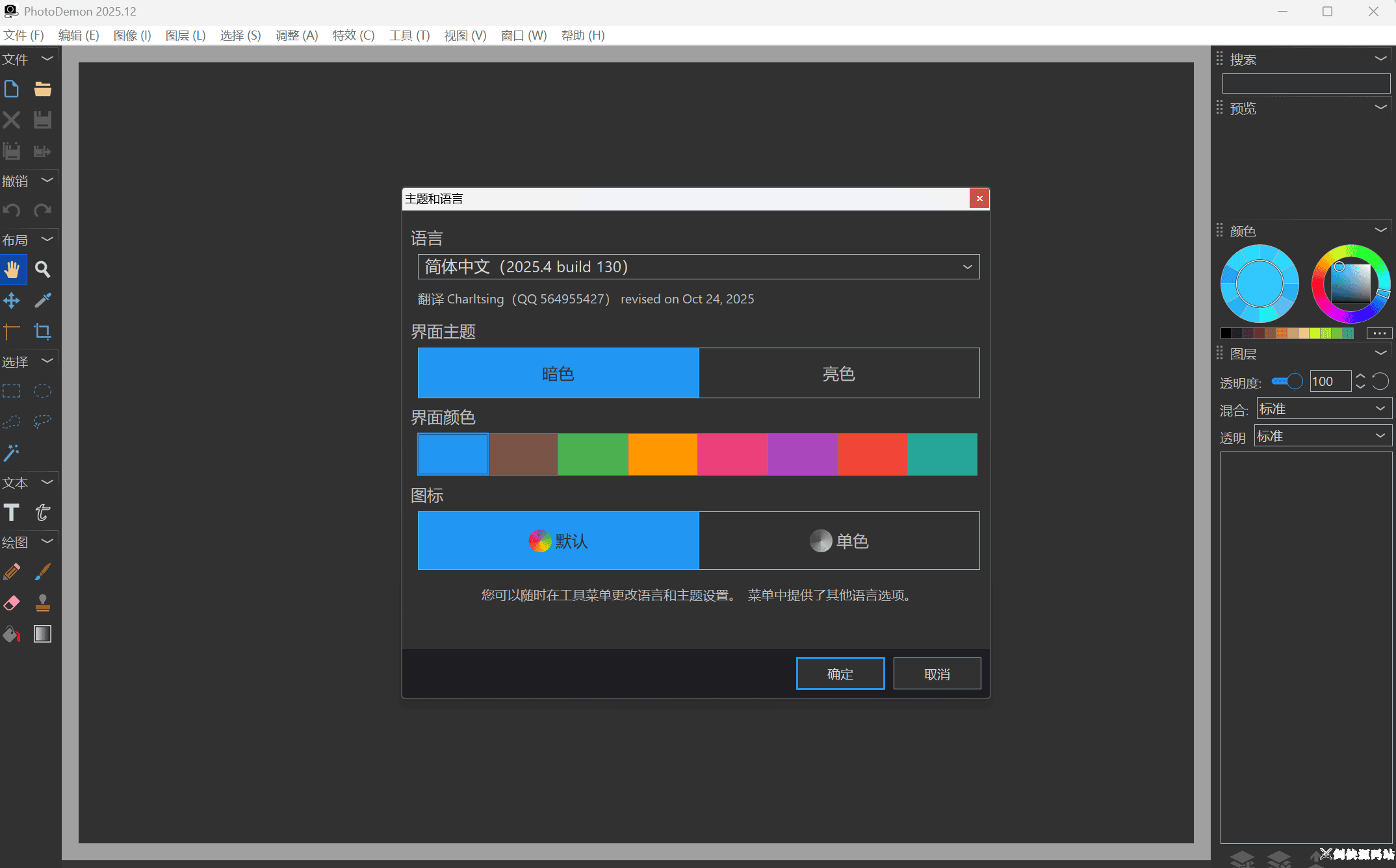Open the 图像 (I) menu

(132, 35)
